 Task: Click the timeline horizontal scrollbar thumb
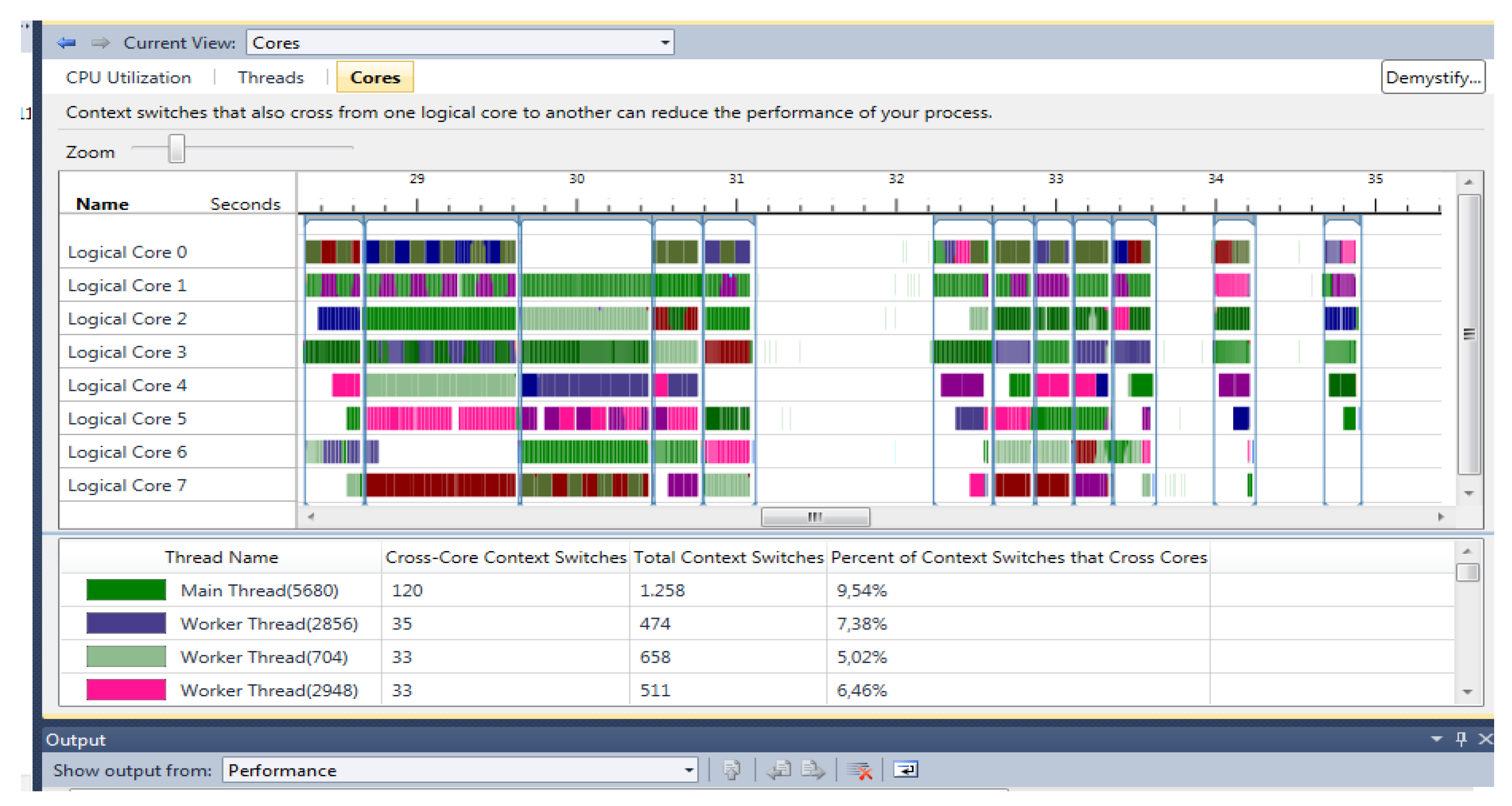pyautogui.click(x=815, y=517)
